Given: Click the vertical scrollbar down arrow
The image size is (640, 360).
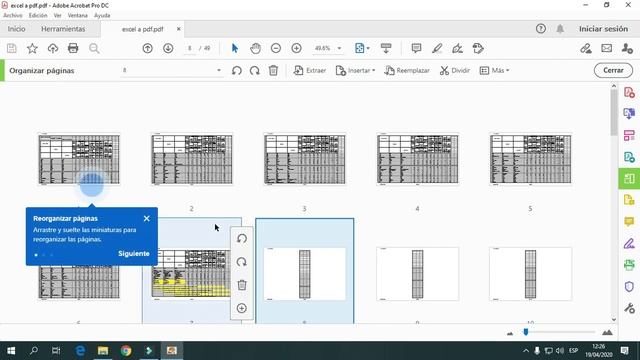Looking at the screenshot, I should [x=614, y=320].
